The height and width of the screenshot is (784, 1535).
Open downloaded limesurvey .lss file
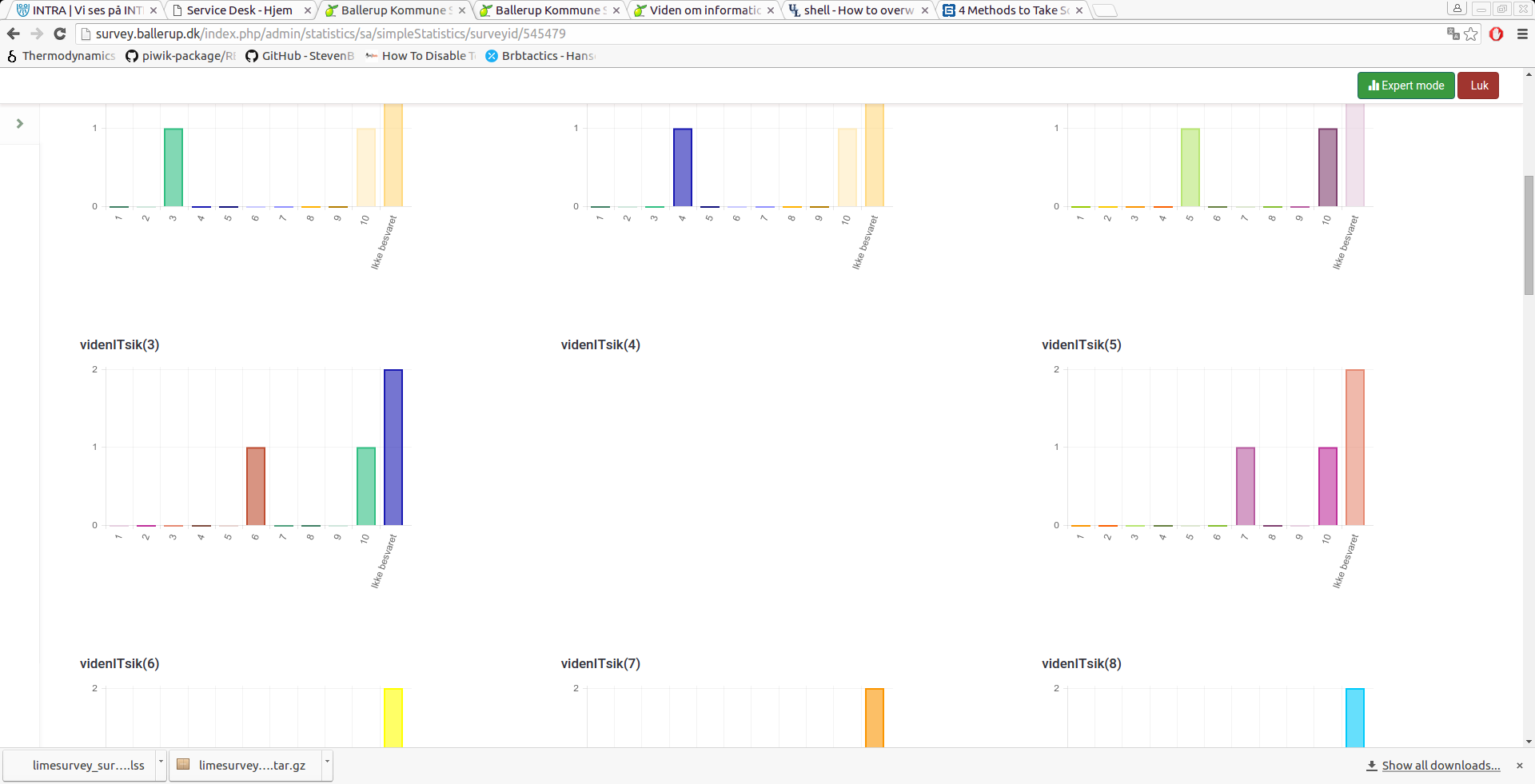pyautogui.click(x=80, y=766)
